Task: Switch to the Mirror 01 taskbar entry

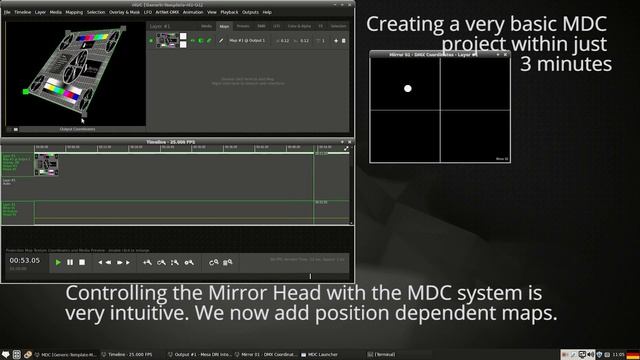Action: [265, 355]
